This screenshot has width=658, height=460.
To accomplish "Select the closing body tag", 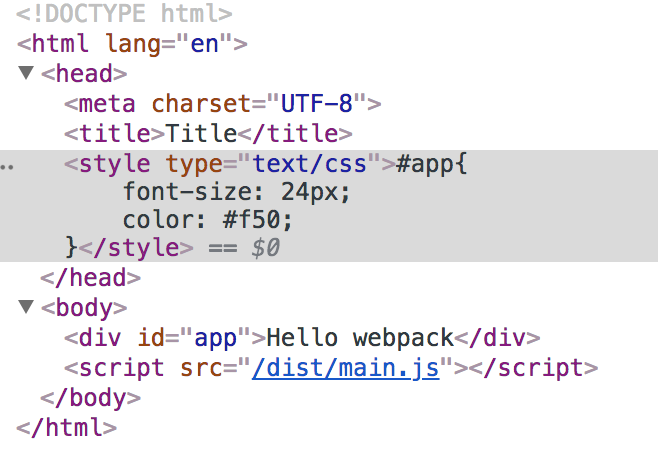I will coord(91,397).
